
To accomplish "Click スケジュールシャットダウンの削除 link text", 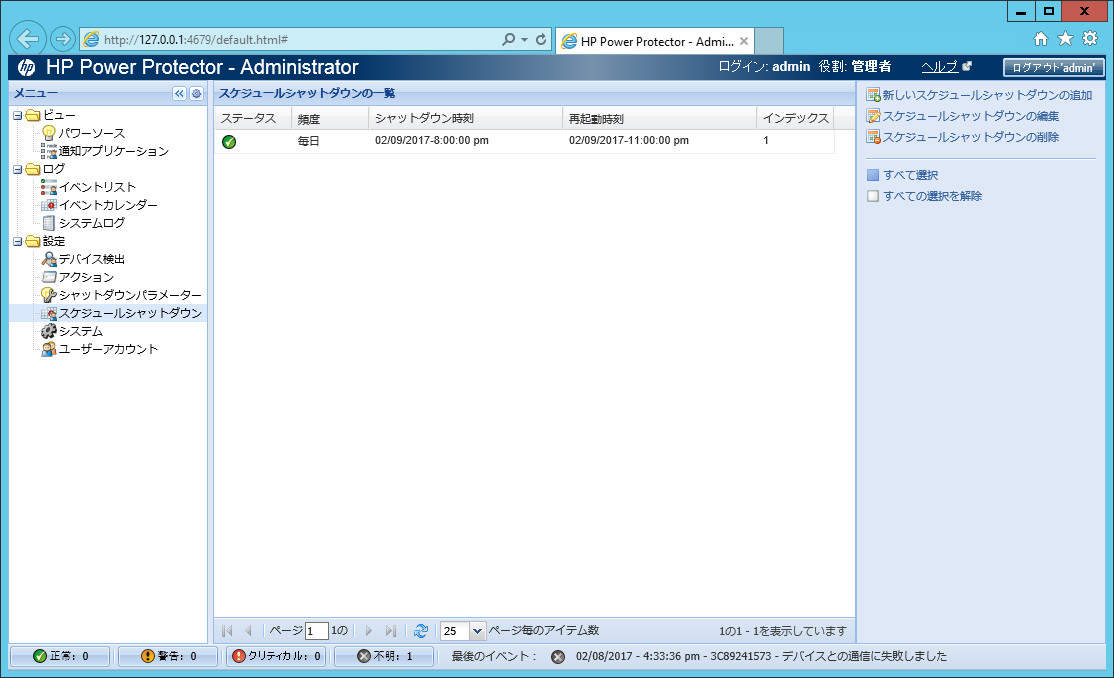I will [970, 136].
